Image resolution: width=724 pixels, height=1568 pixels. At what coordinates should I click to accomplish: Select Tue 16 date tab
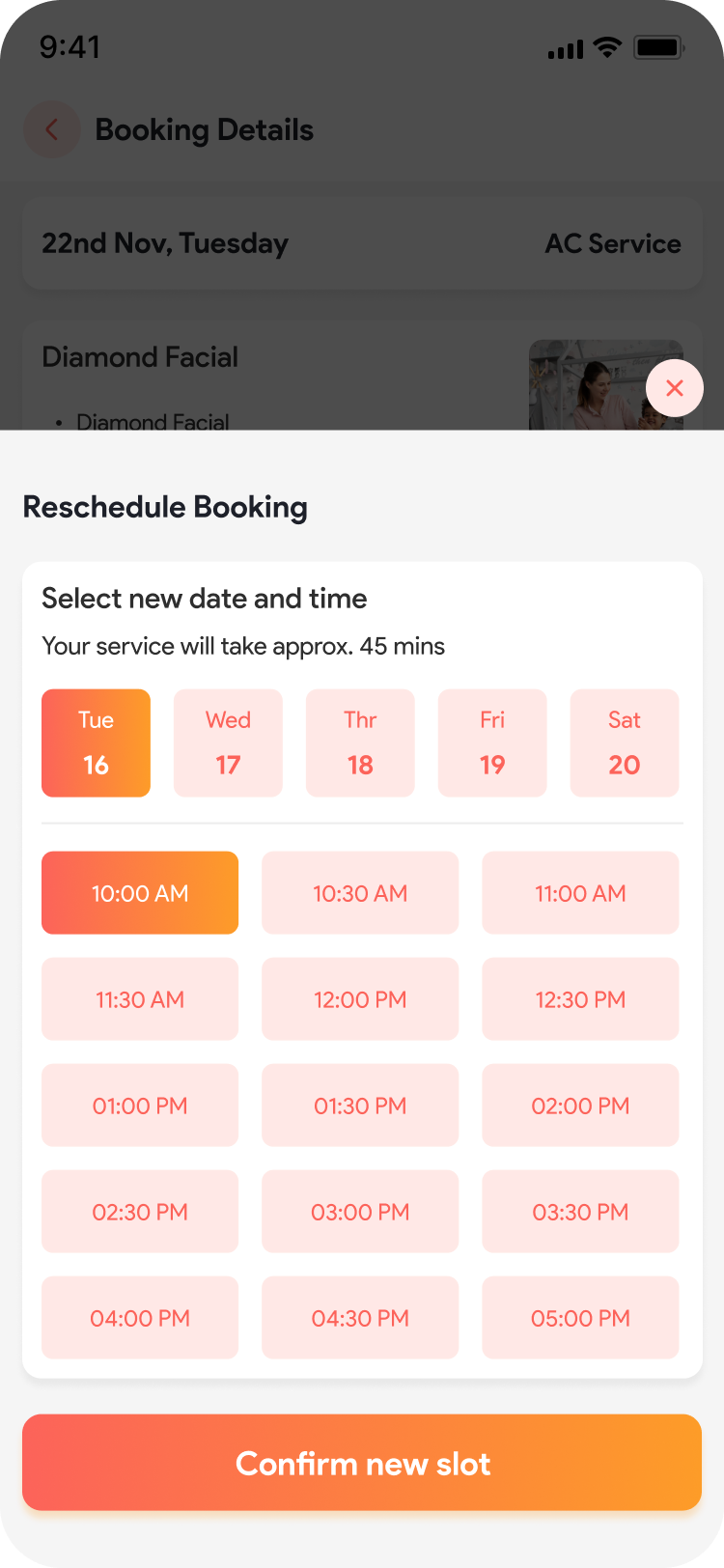[x=96, y=742]
